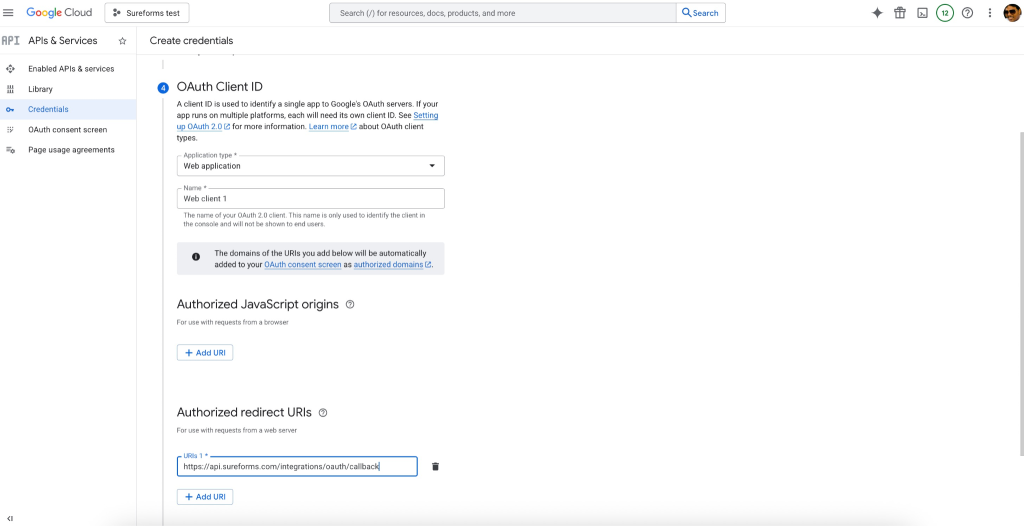Viewport: 1024px width, 526px height.
Task: Collapse the sidebar navigation panel
Action: click(x=10, y=518)
